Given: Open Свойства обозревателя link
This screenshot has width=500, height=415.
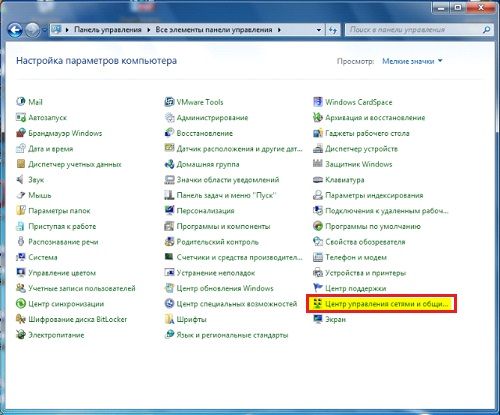Looking at the screenshot, I should tap(365, 242).
